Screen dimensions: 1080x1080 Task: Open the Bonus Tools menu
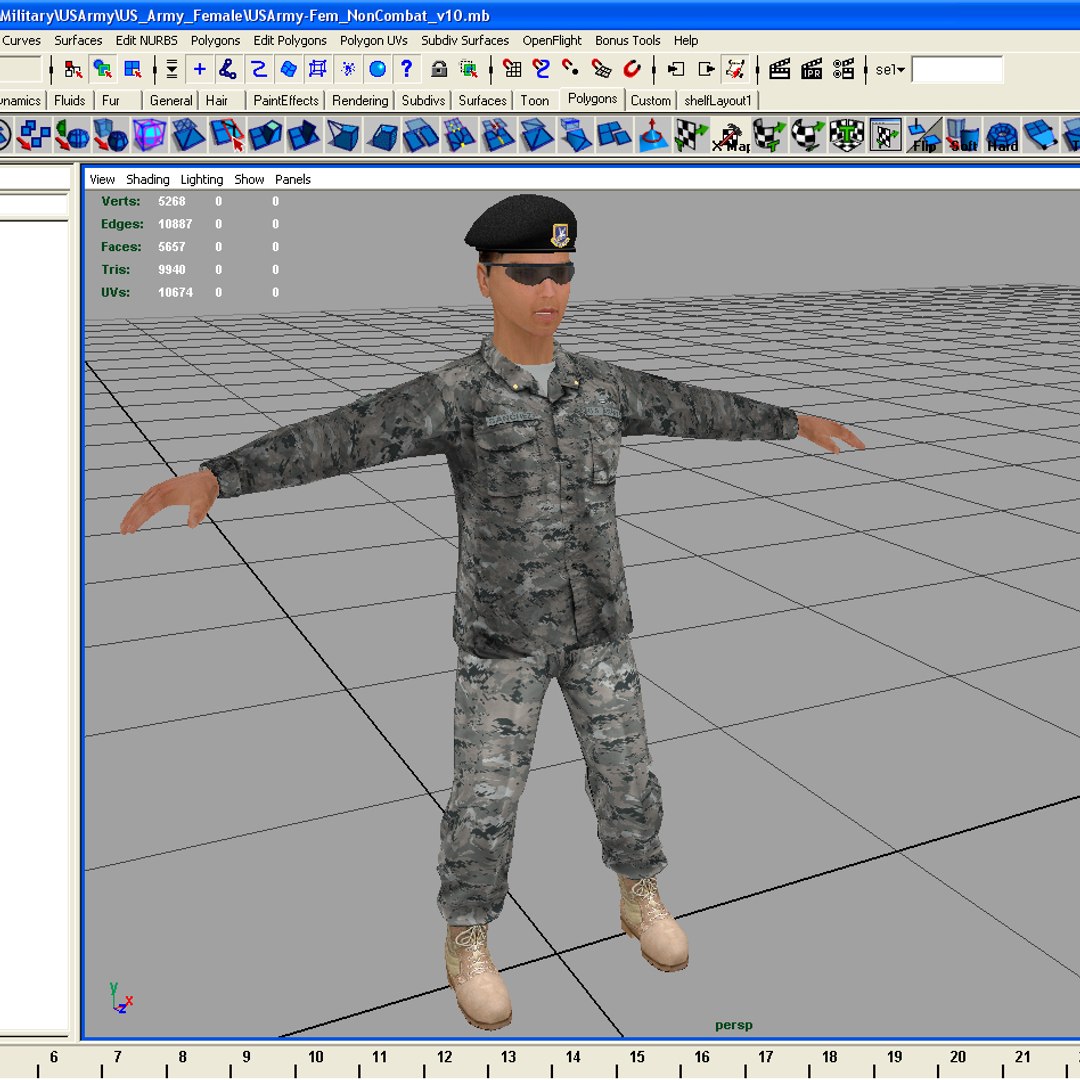tap(627, 41)
